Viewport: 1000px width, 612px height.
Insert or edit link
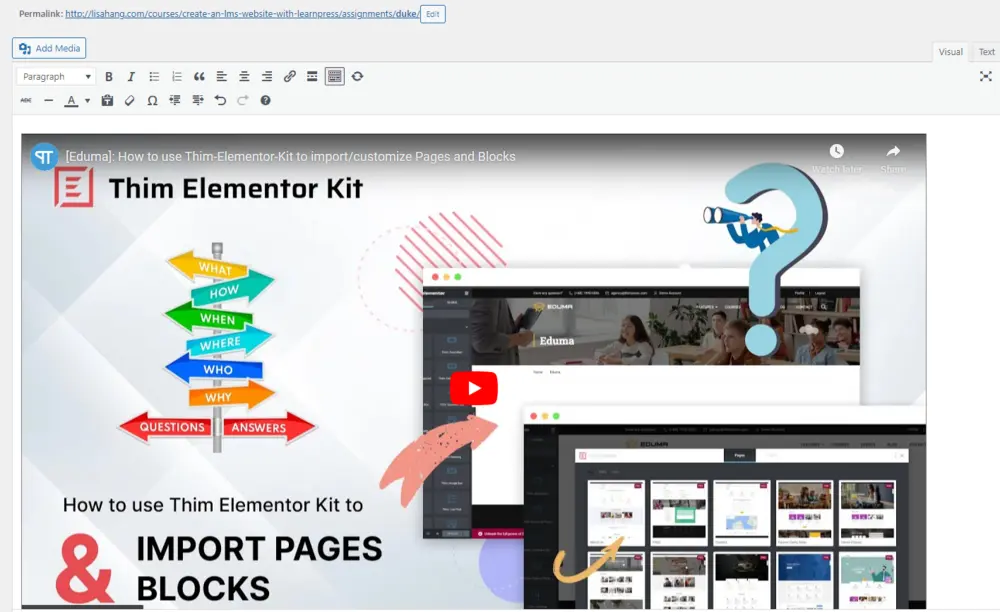(290, 76)
